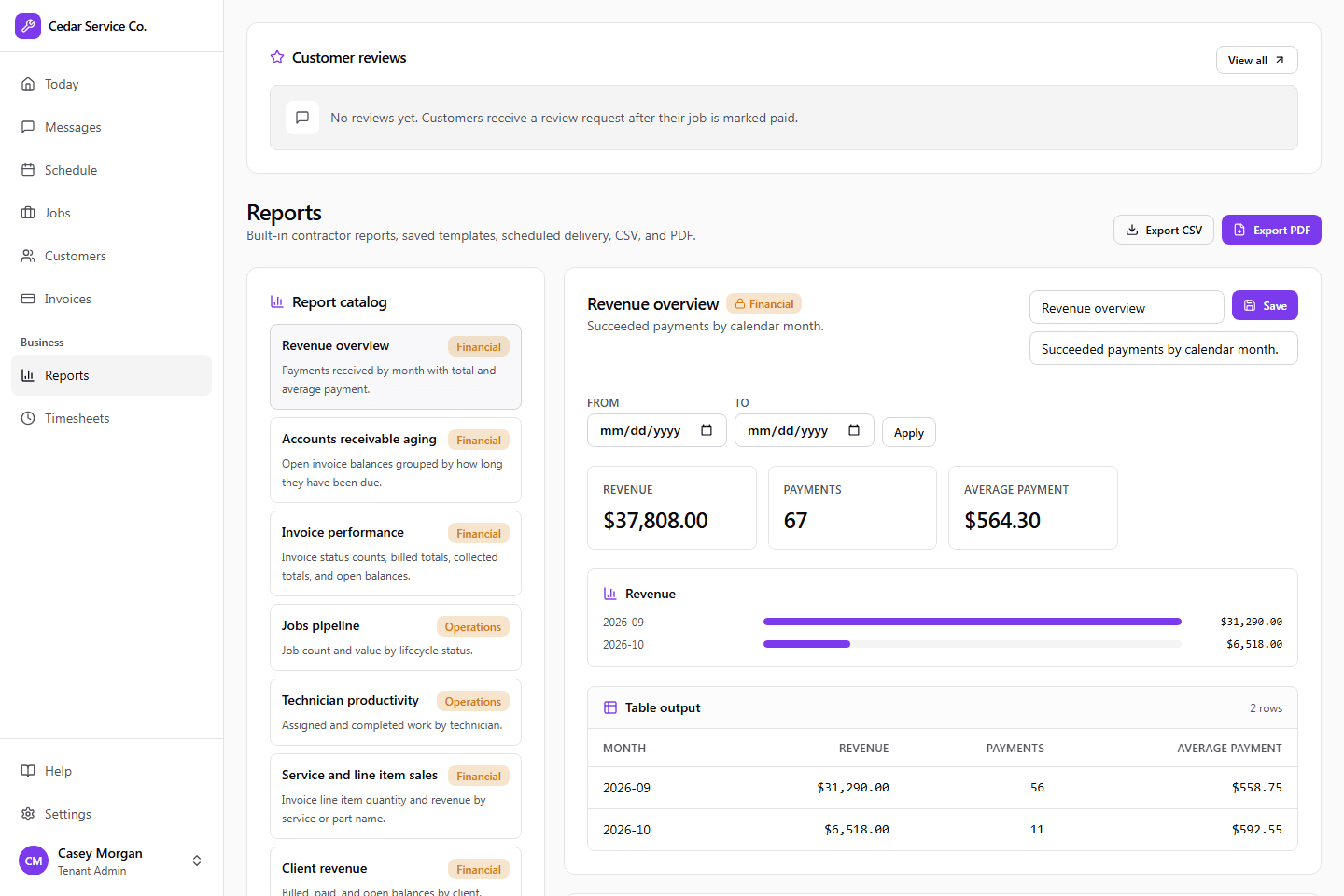Select Reports in the Business menu

(x=112, y=375)
